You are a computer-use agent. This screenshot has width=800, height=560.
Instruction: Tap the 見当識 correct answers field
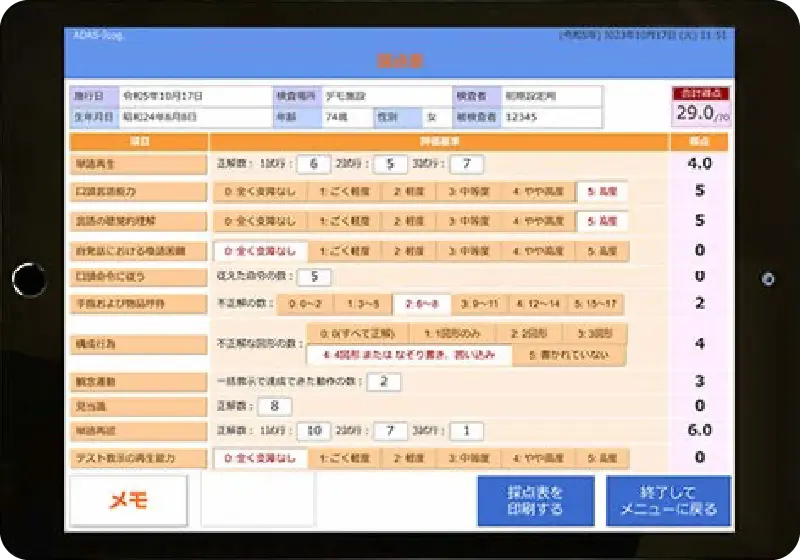274,406
